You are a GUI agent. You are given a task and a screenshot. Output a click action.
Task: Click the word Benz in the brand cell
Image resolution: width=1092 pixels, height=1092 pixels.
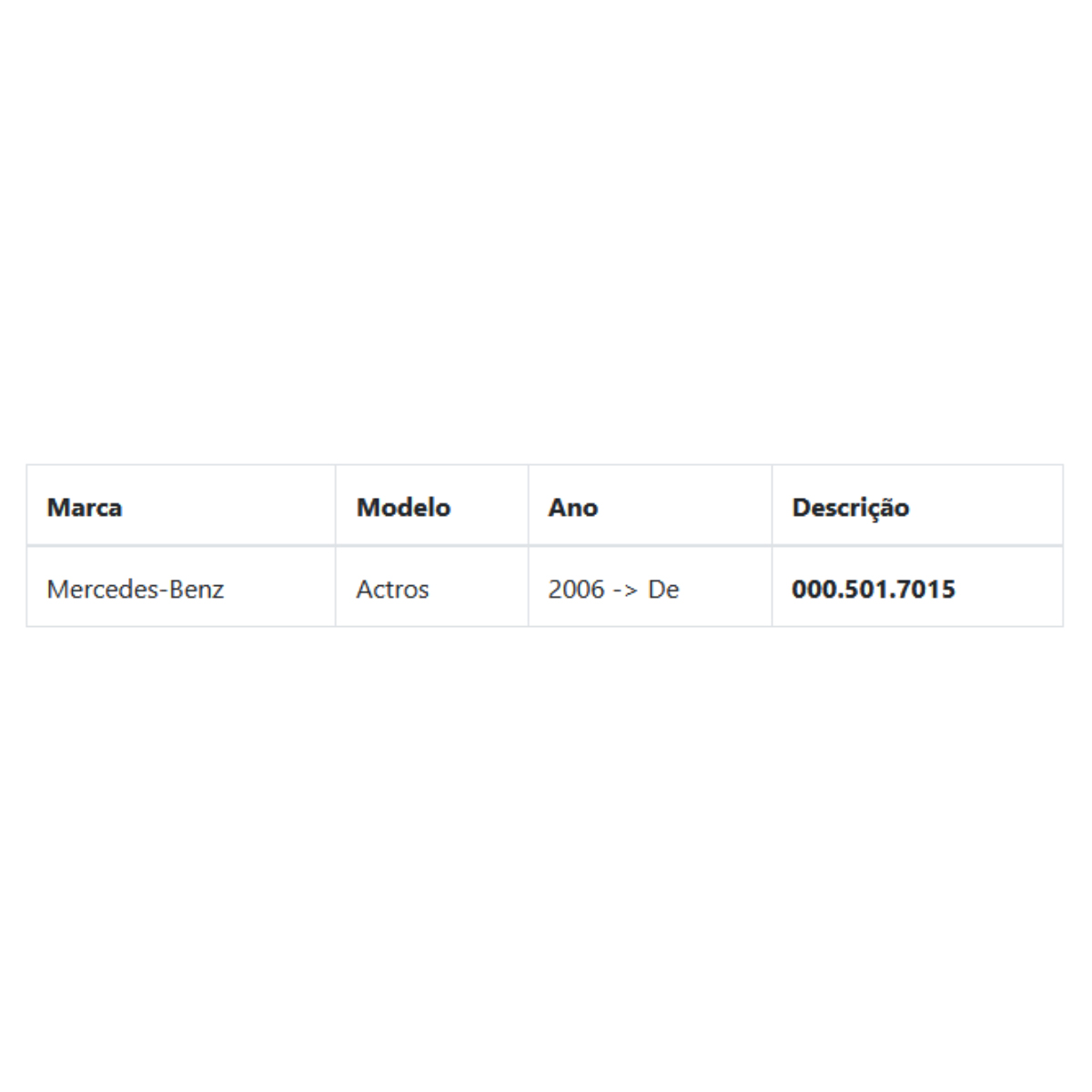(197, 589)
